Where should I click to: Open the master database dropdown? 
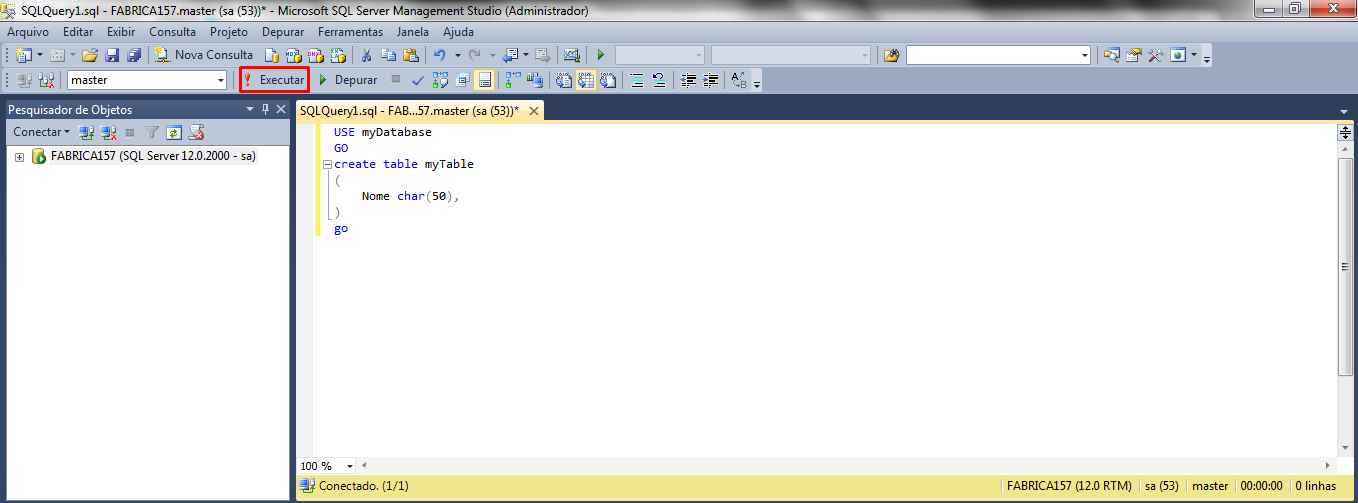click(221, 80)
